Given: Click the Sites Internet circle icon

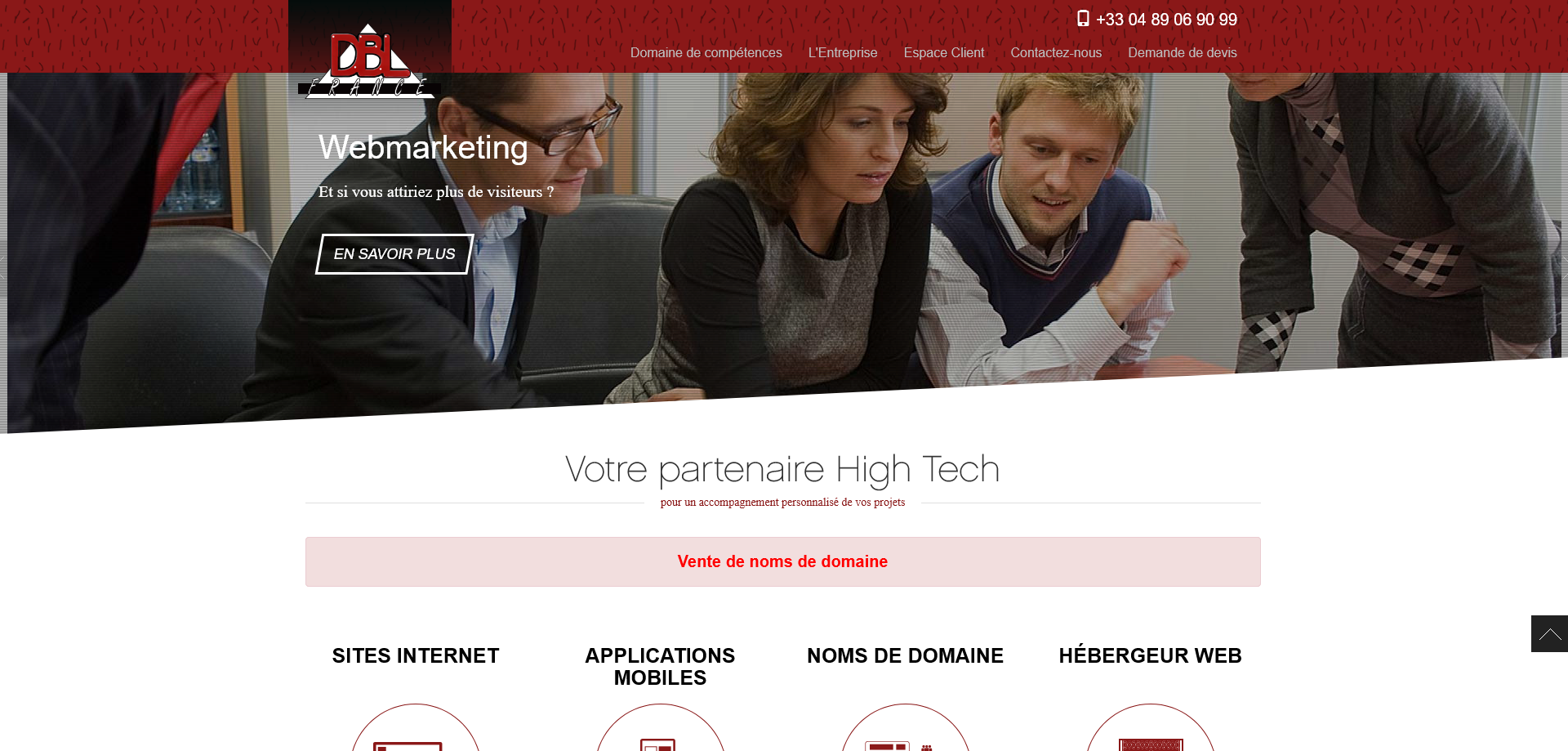Looking at the screenshot, I should (x=416, y=727).
